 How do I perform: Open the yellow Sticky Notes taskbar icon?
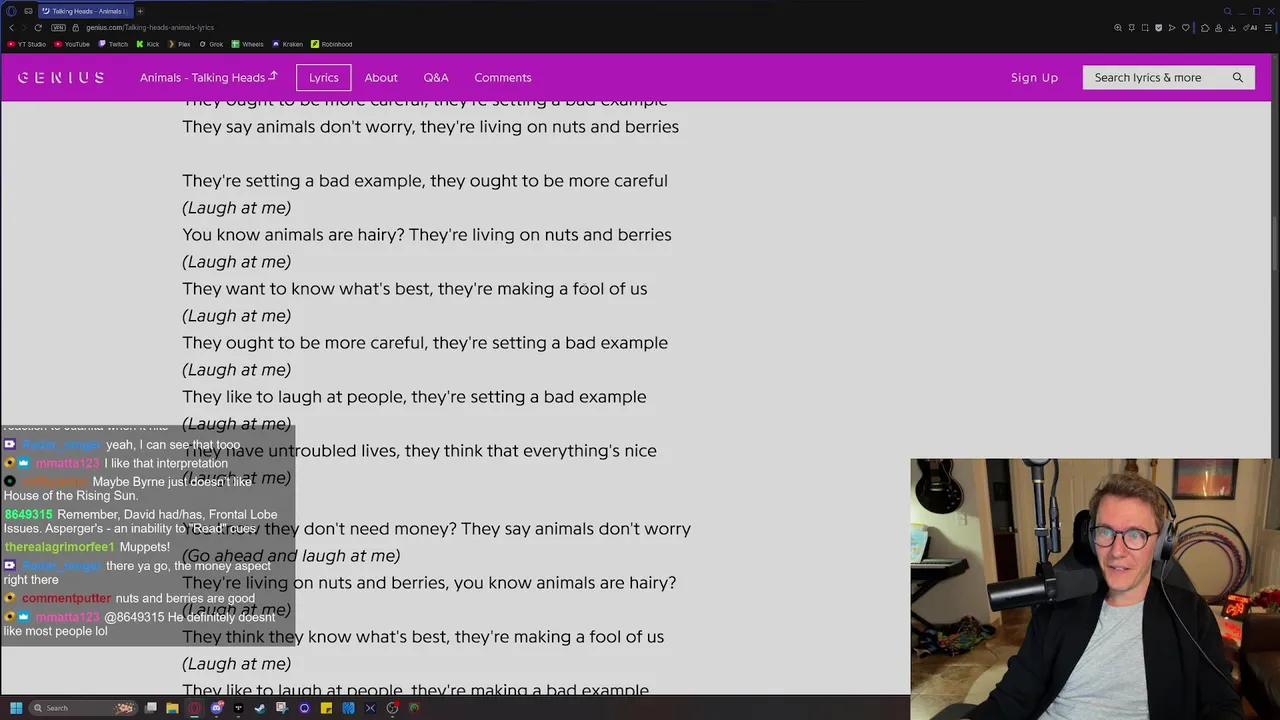tap(326, 708)
